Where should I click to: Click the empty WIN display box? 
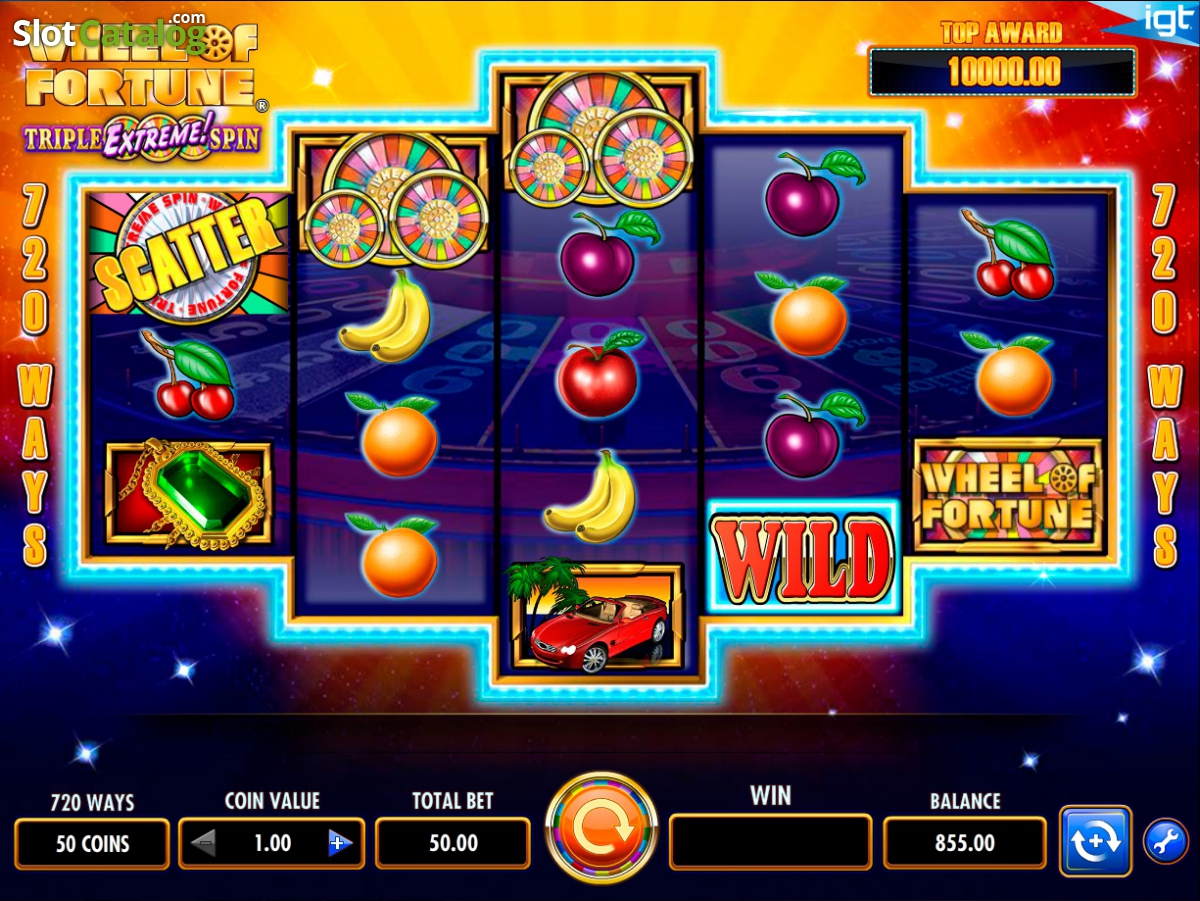771,842
